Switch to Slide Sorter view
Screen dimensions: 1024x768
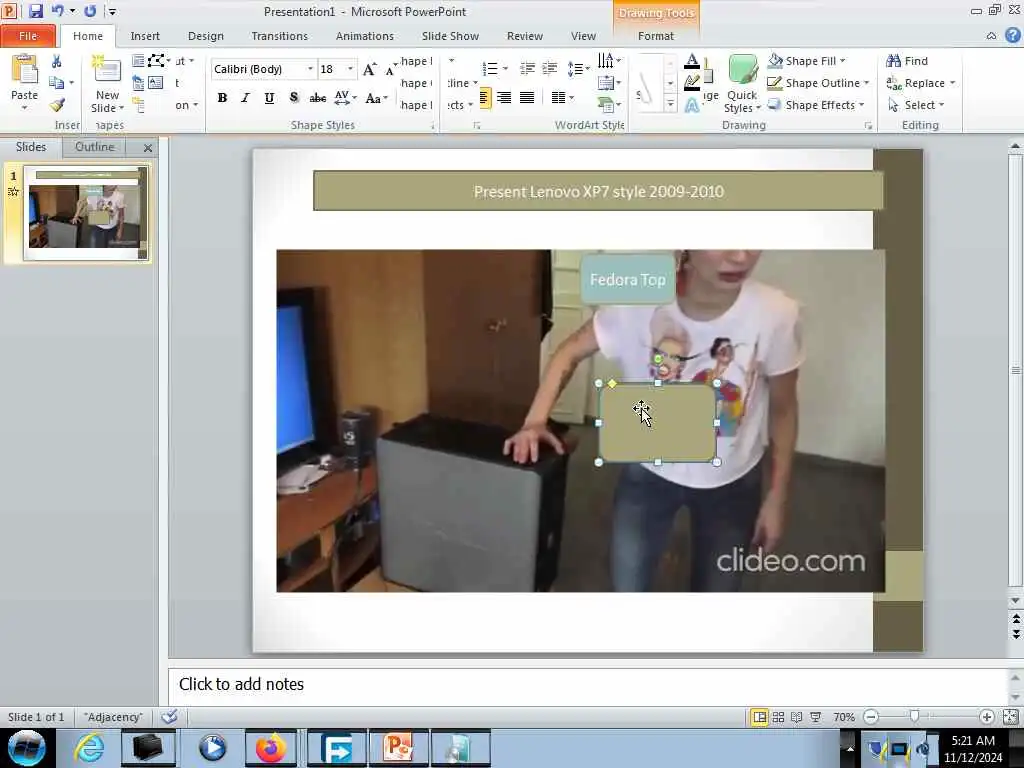click(778, 717)
